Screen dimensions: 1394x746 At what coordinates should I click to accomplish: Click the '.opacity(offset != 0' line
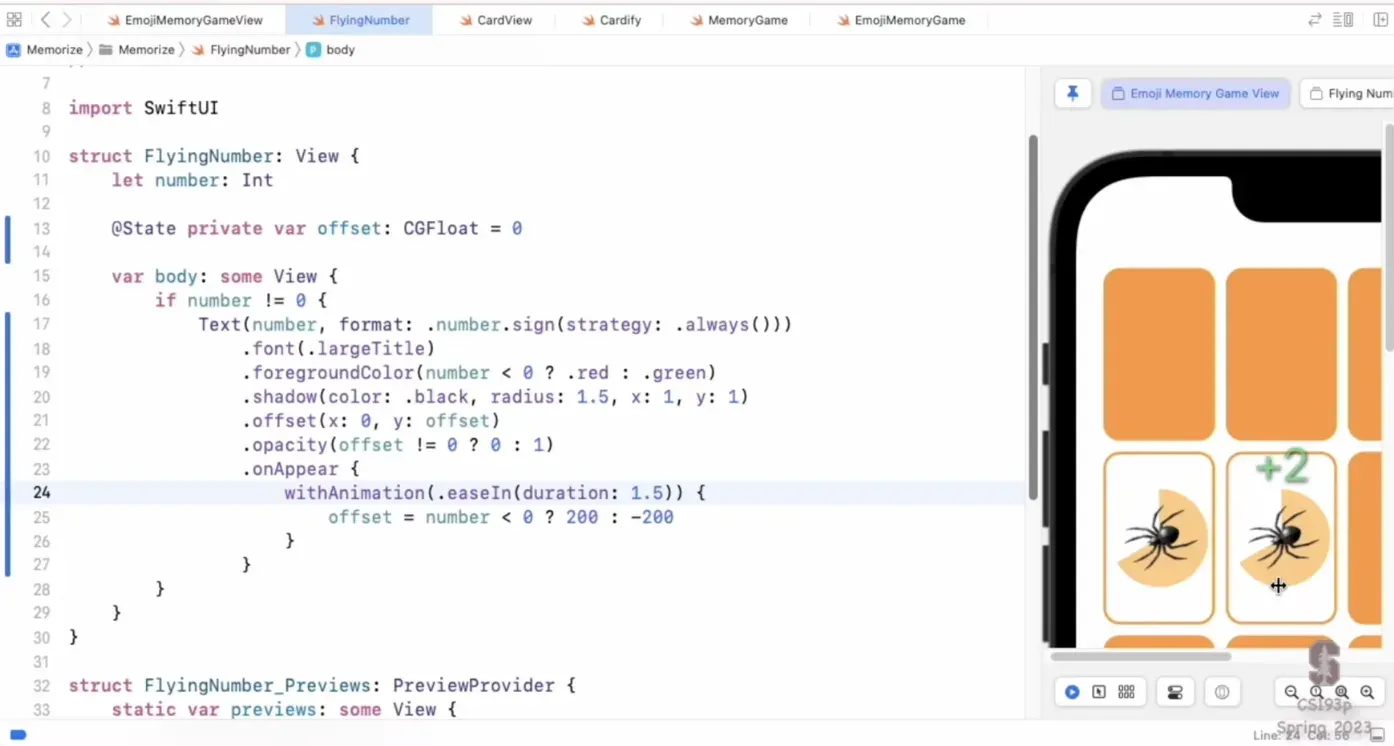[397, 444]
